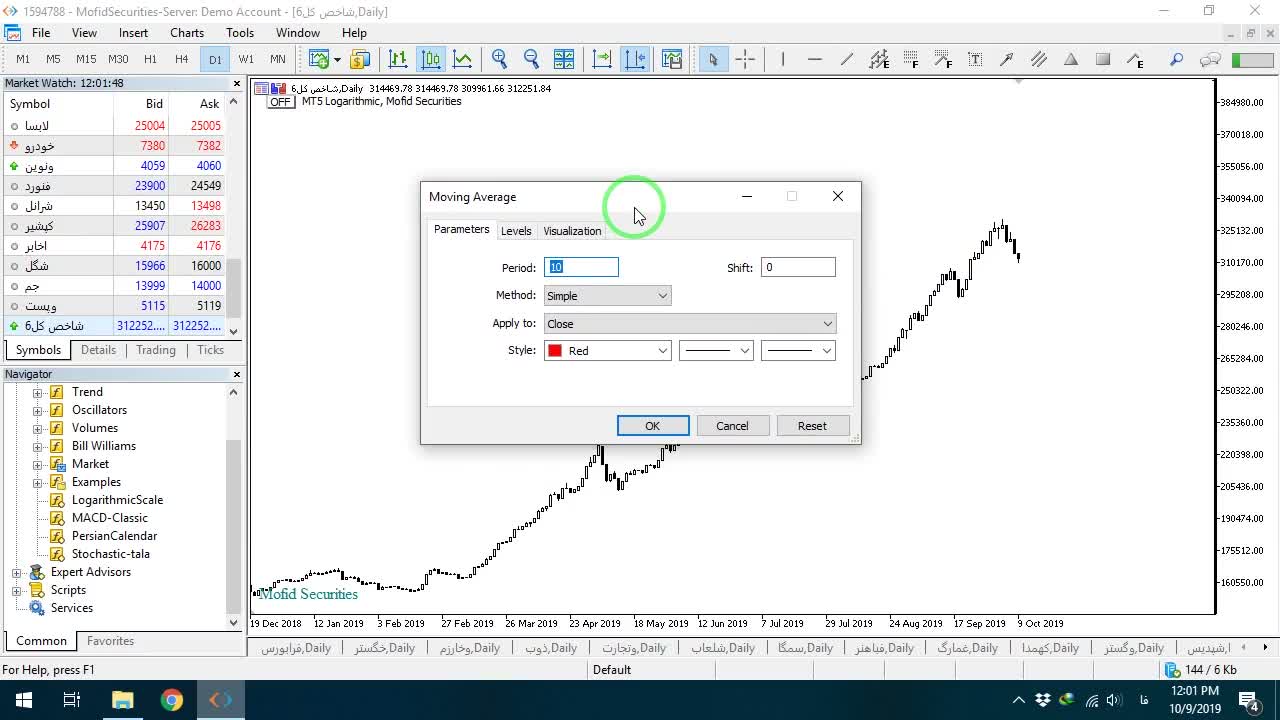Expand the Trend folder in Navigator
Image resolution: width=1280 pixels, height=720 pixels.
click(38, 392)
